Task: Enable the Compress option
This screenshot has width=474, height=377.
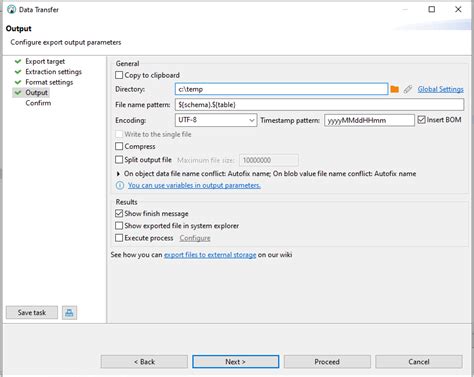Action: click(119, 146)
